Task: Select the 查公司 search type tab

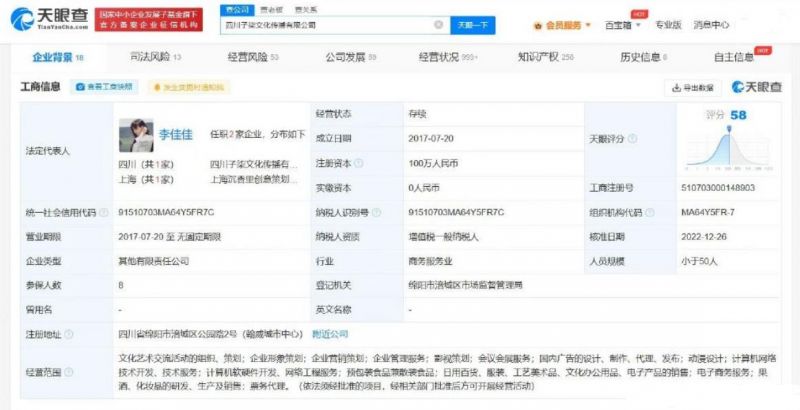Action: (x=236, y=8)
